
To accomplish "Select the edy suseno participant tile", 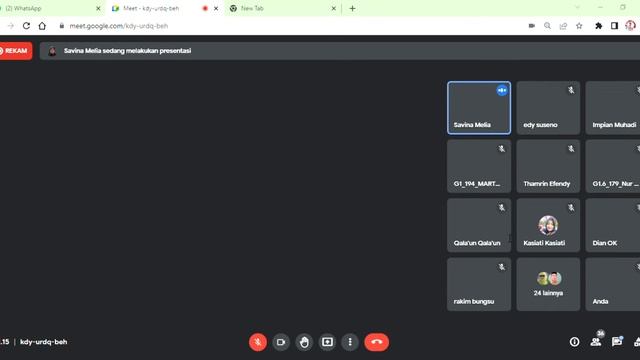I will click(548, 108).
